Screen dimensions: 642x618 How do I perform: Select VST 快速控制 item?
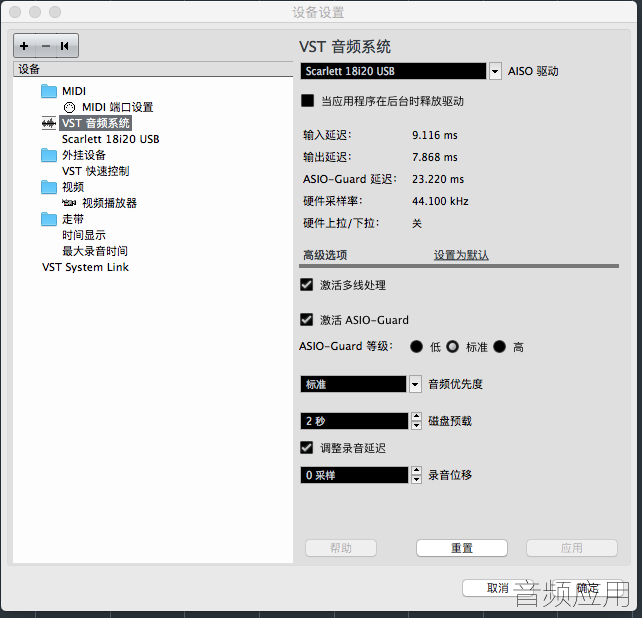[95, 171]
